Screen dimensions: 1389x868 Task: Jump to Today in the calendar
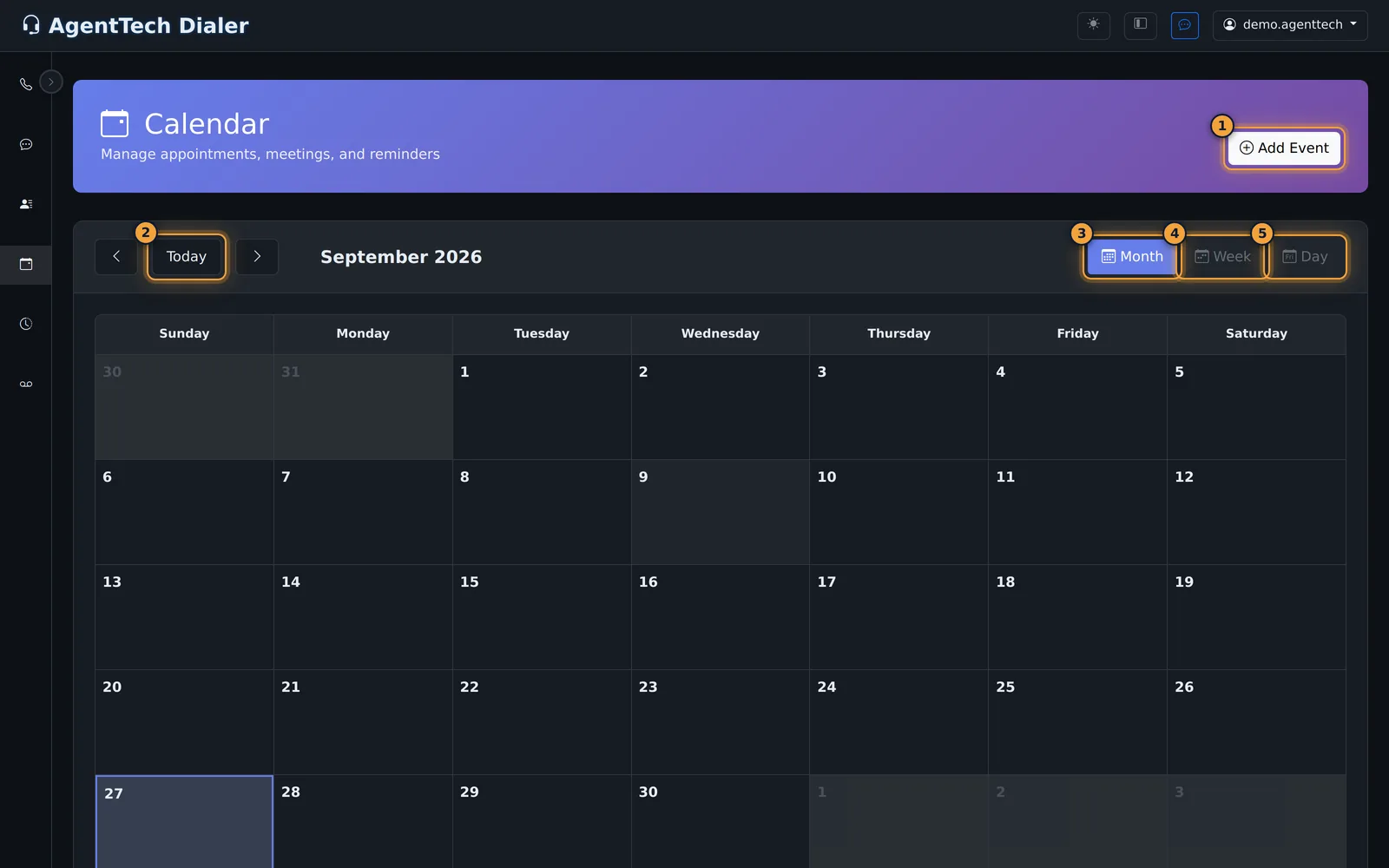tap(187, 257)
